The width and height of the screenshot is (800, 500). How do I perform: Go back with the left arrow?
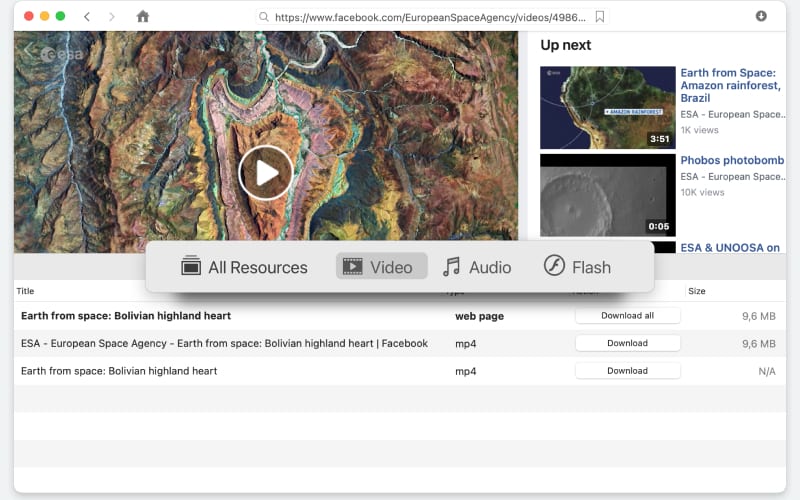click(87, 17)
